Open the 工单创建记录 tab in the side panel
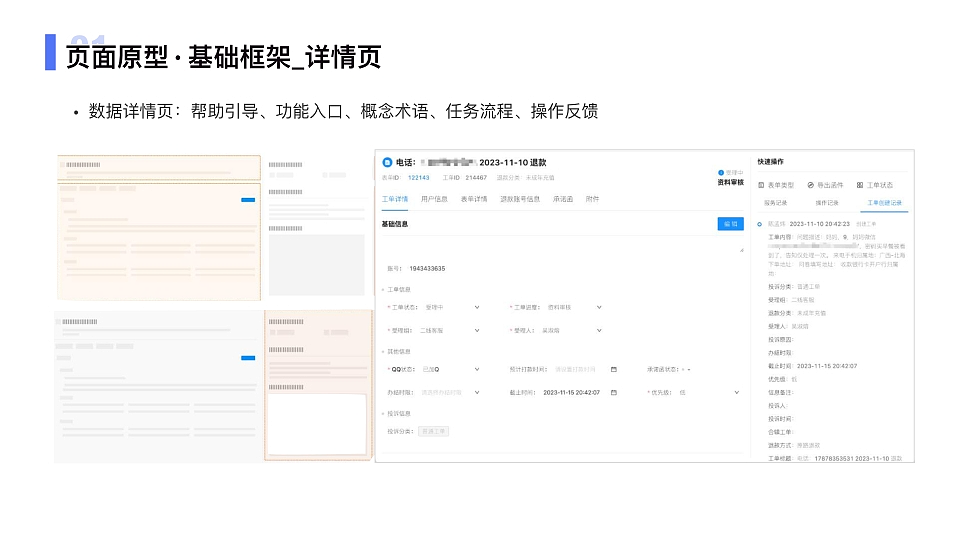The image size is (960, 540). pyautogui.click(x=885, y=203)
